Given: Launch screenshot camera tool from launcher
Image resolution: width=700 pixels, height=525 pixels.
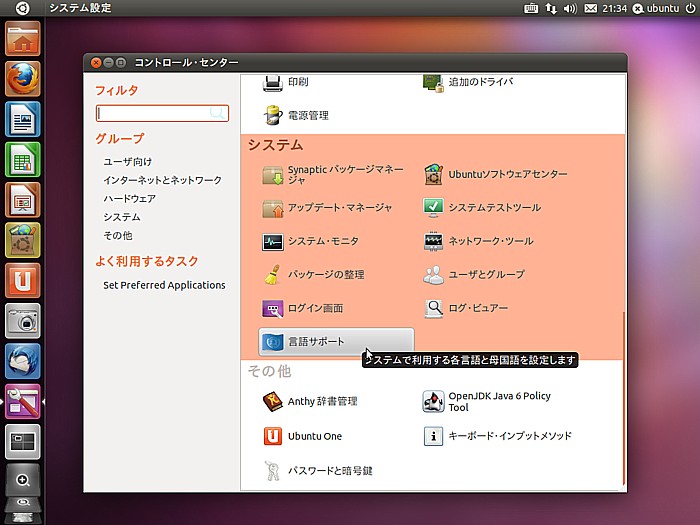Looking at the screenshot, I should [23, 321].
